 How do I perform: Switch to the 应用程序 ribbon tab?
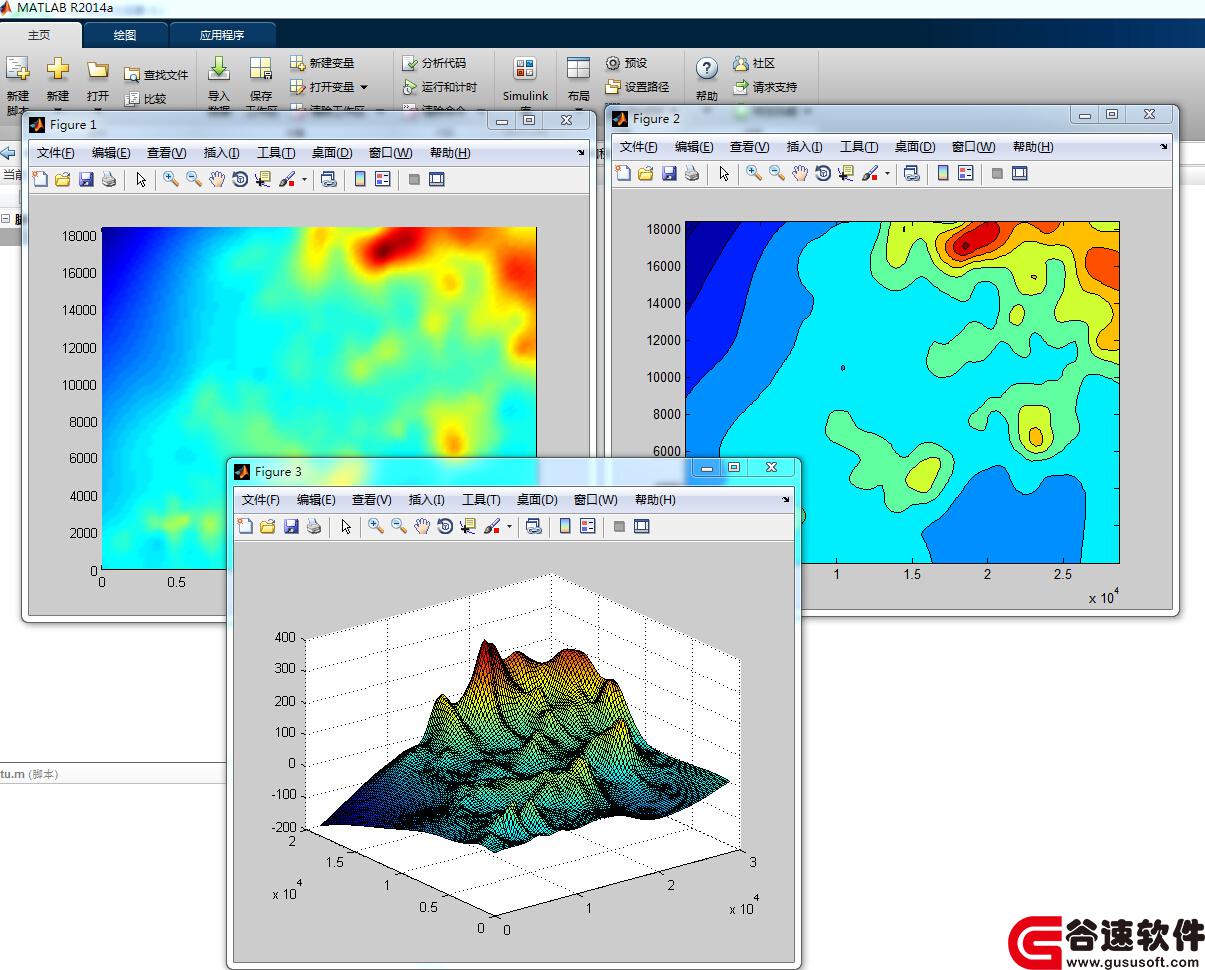coord(222,35)
